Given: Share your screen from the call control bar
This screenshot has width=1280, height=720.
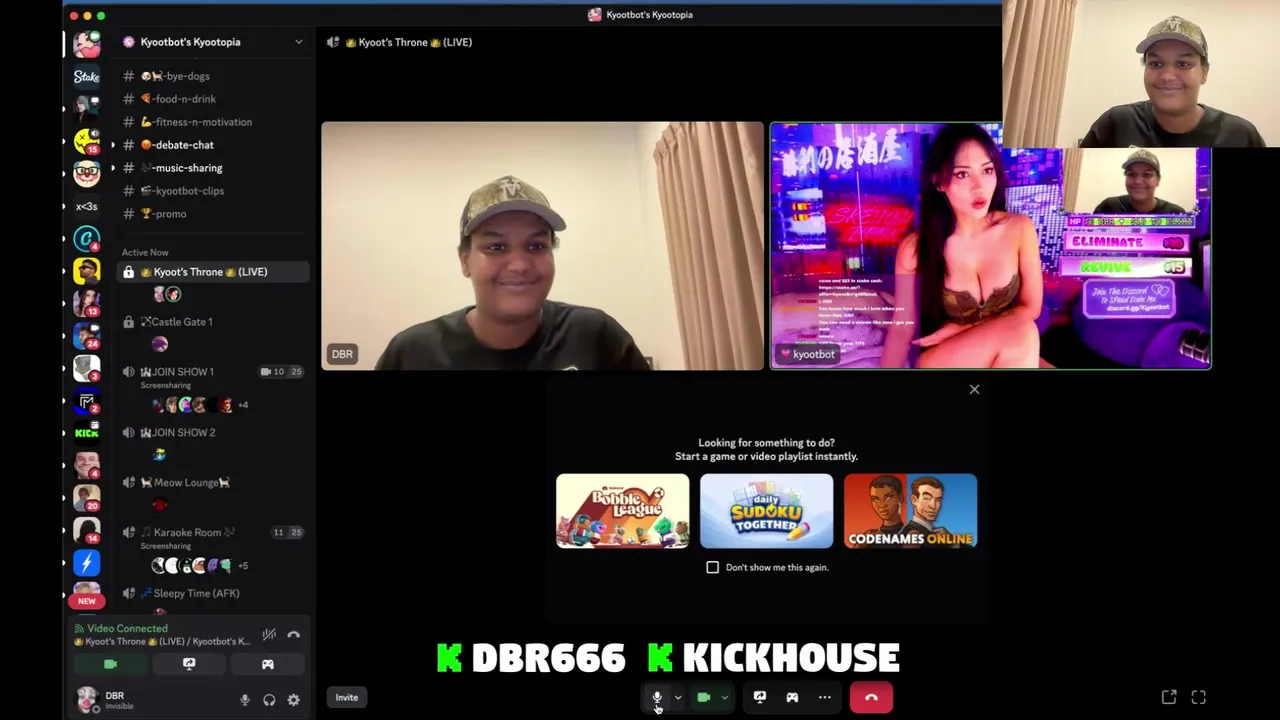Looking at the screenshot, I should (760, 697).
